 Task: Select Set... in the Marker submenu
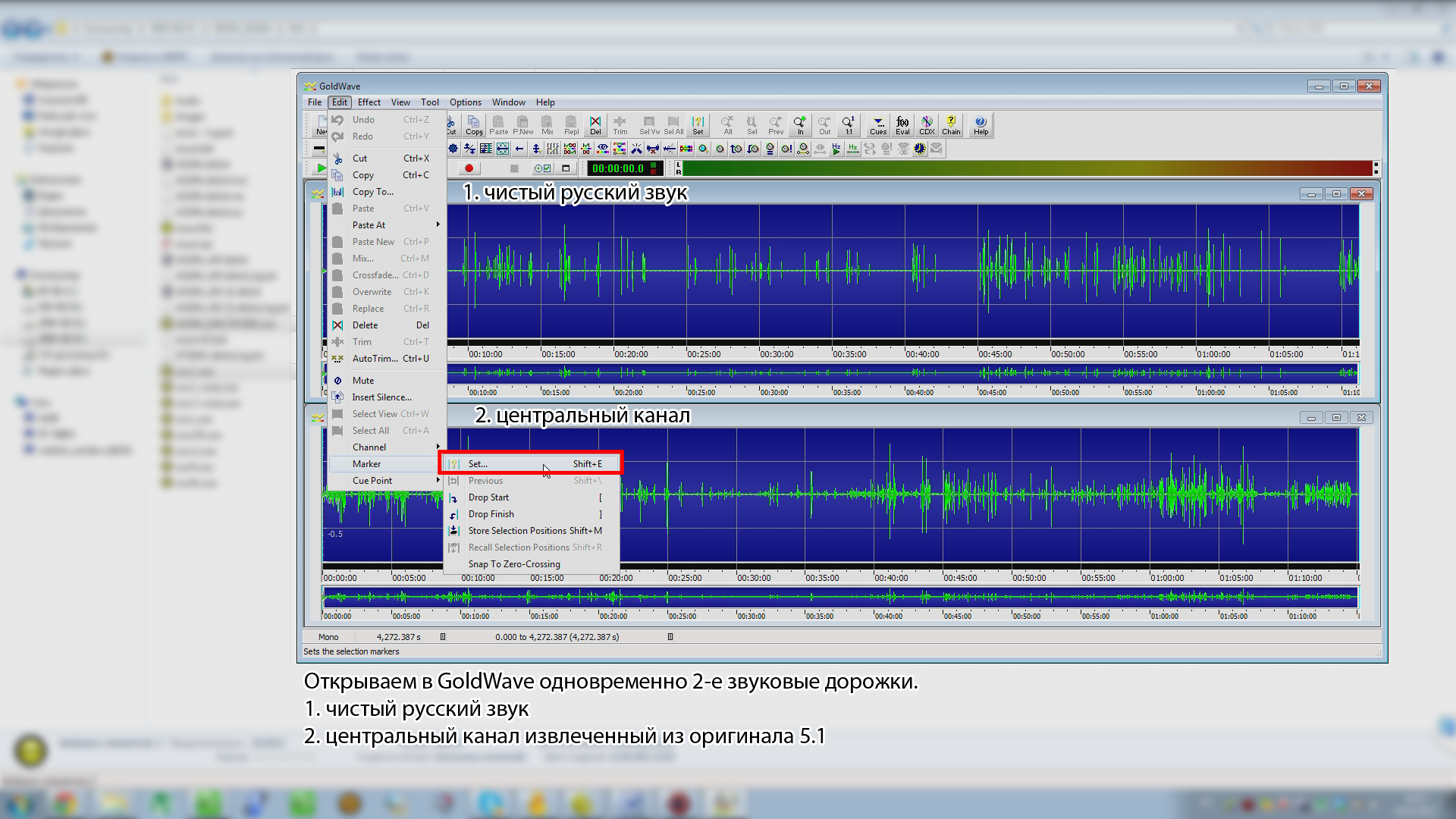(532, 464)
